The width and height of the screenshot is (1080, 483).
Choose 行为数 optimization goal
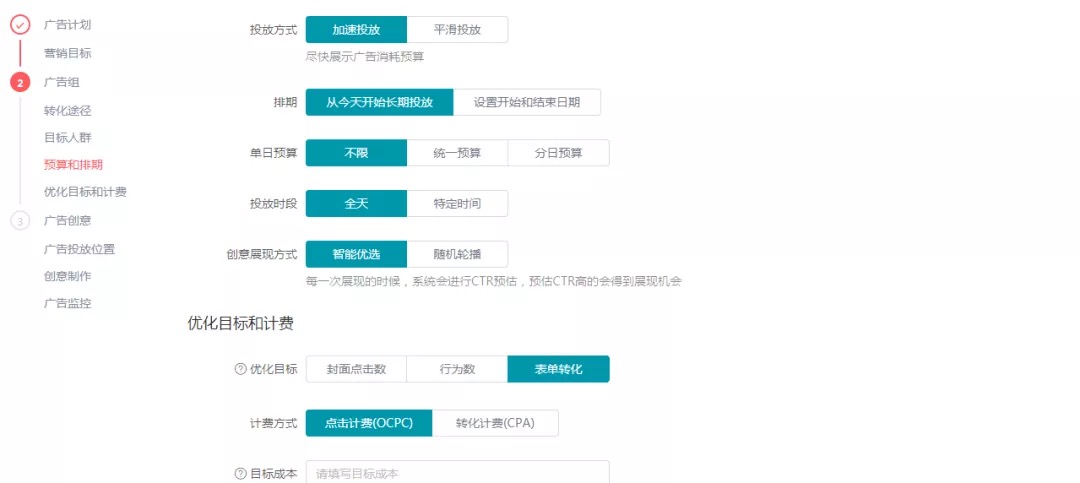coord(457,369)
